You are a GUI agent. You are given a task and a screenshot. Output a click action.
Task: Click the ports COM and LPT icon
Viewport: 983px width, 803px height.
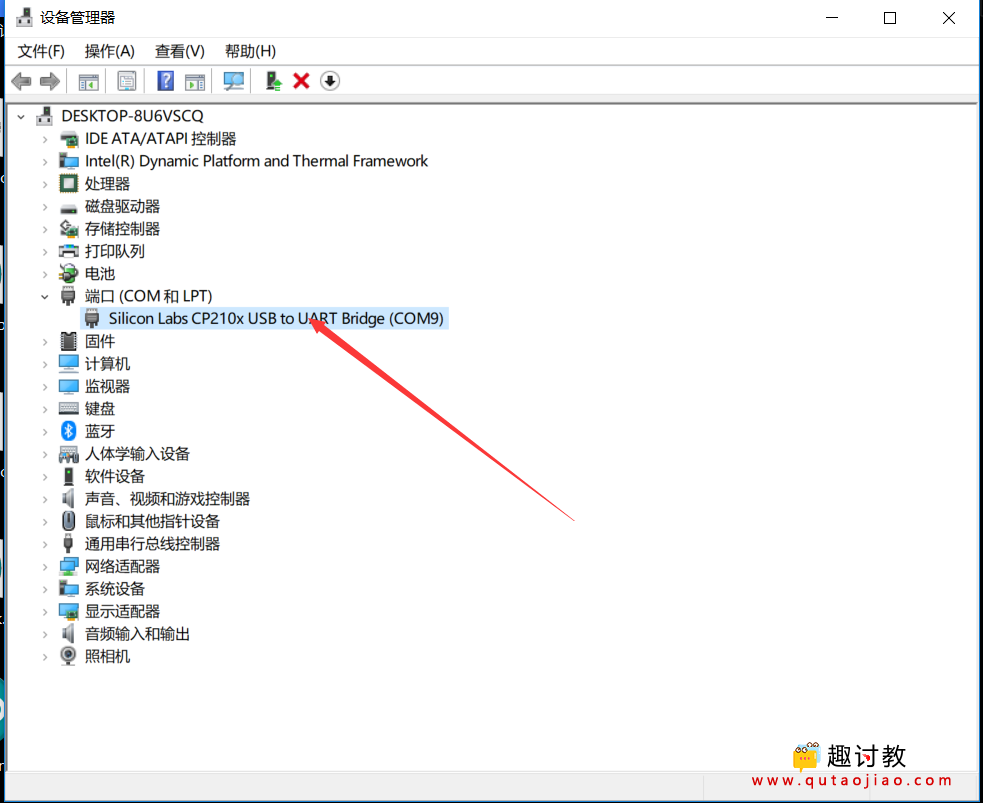[68, 296]
